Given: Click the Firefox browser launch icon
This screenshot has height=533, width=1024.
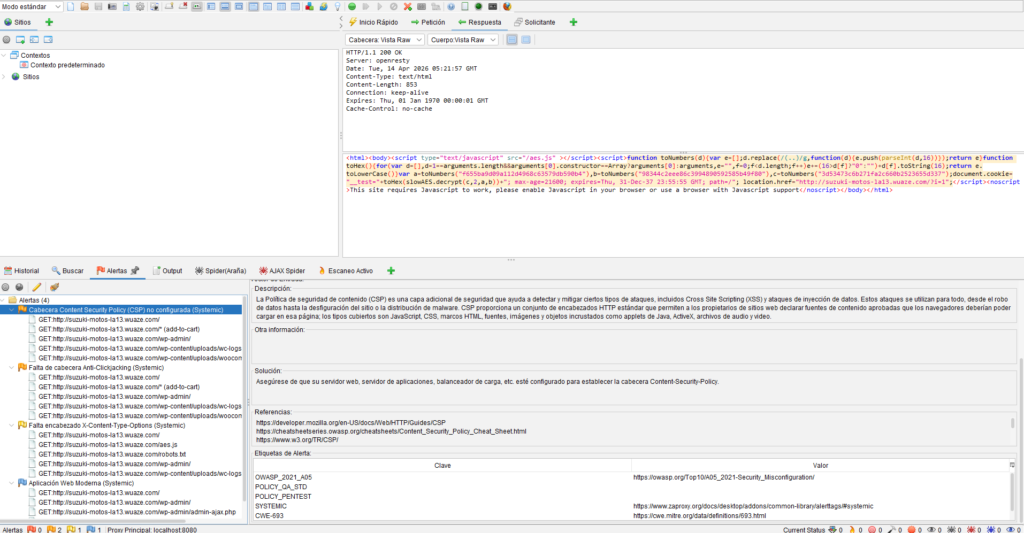Looking at the screenshot, I should (x=507, y=7).
